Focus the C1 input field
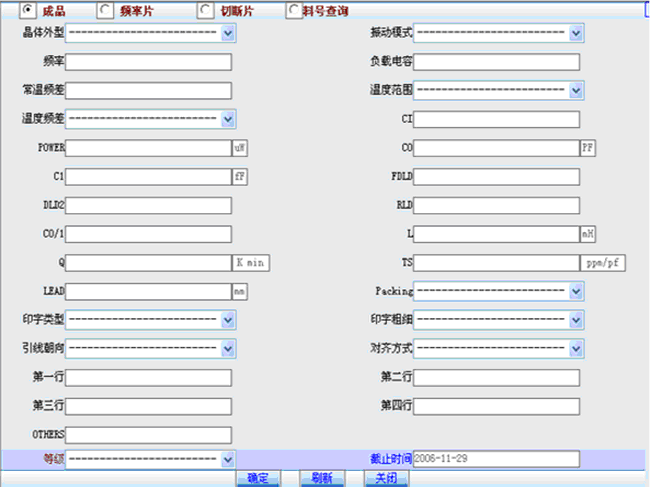 tap(148, 177)
